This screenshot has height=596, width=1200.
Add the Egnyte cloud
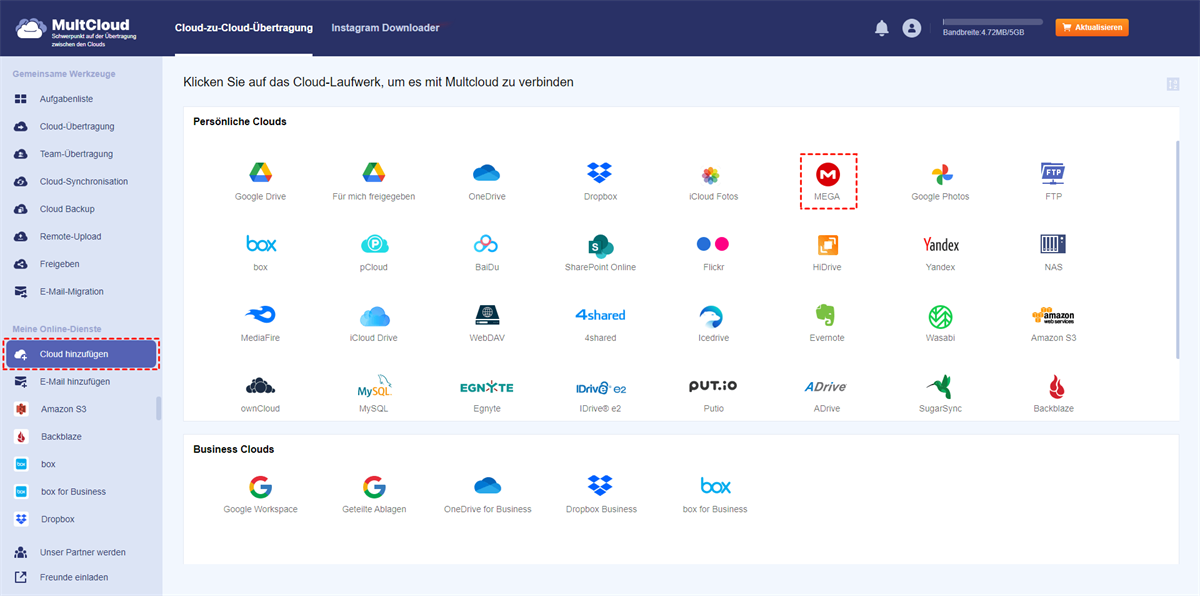click(x=487, y=387)
